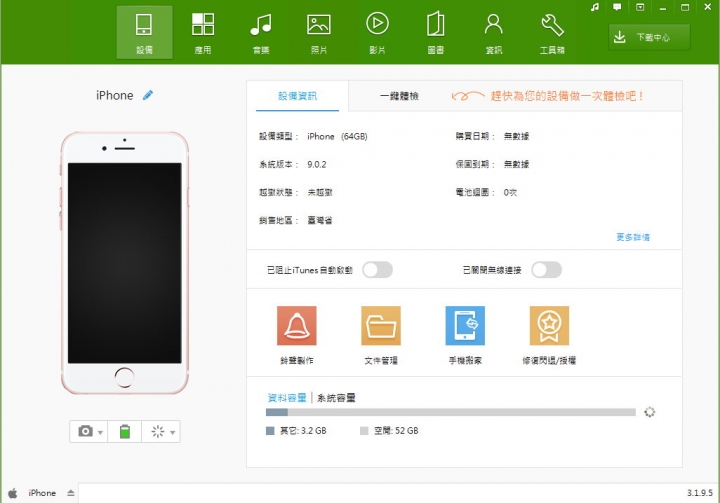Click the blue 其它 color swatch
Screen dimensions: 720x503
click(270, 431)
